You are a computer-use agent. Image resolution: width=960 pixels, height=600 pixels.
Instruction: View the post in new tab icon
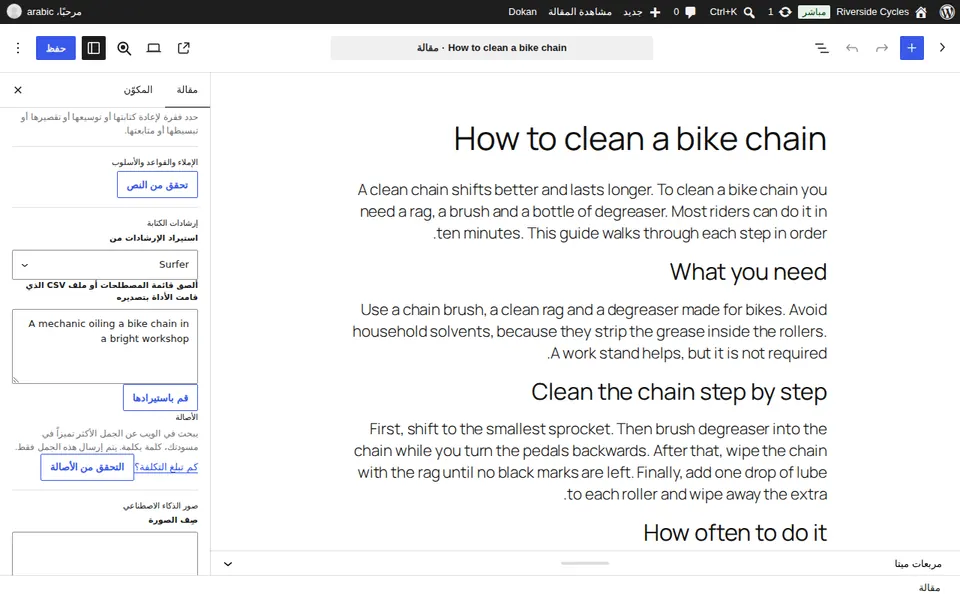click(x=184, y=48)
